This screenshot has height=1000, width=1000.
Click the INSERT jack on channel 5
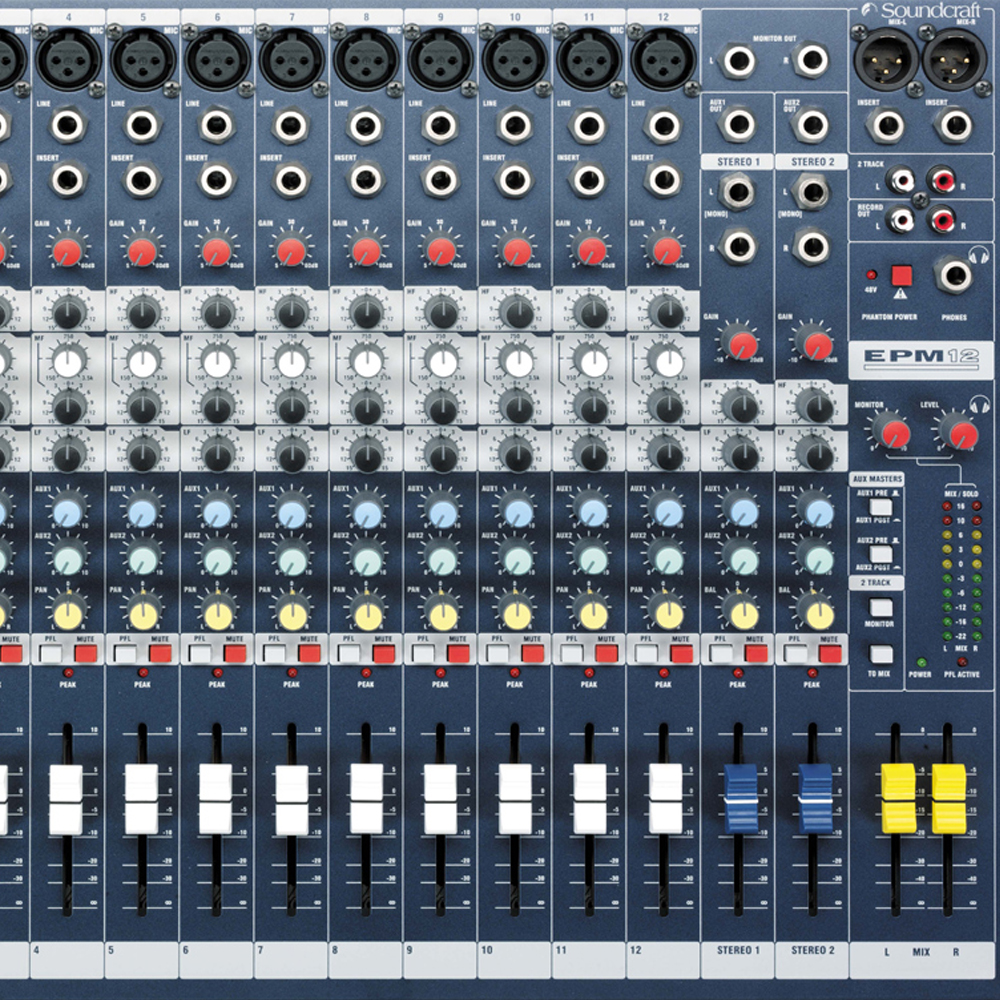click(x=142, y=180)
